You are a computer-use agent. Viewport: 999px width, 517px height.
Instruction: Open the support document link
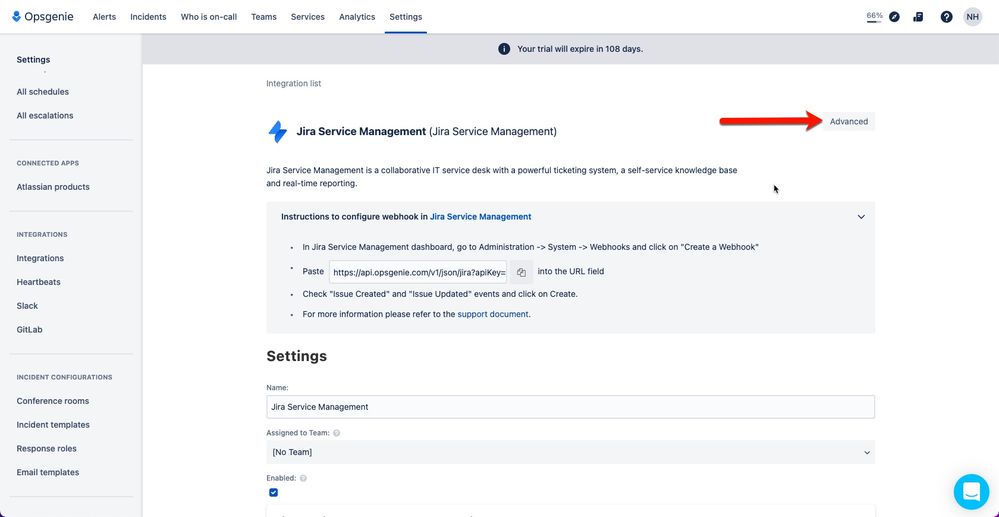[493, 314]
